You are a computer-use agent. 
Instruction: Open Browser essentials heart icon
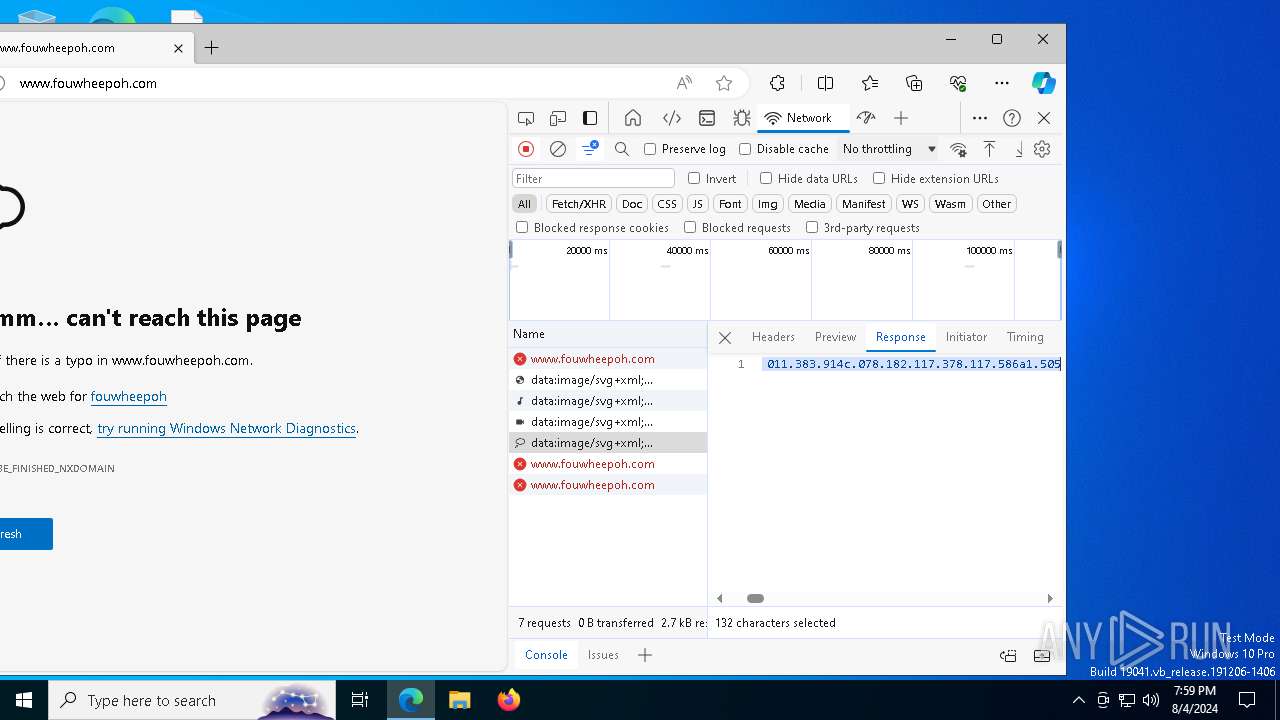958,83
